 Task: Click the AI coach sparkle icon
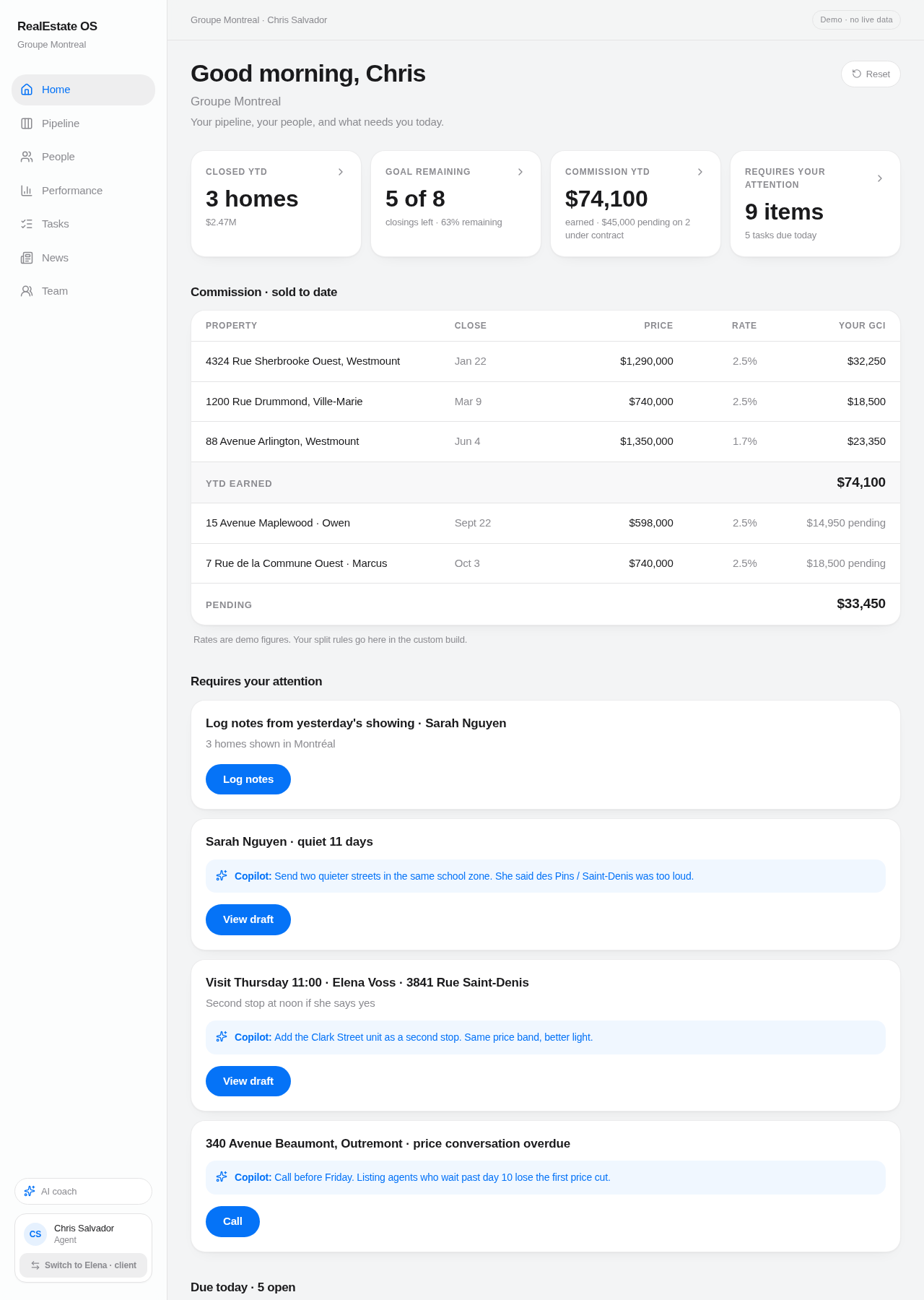pos(30,1191)
